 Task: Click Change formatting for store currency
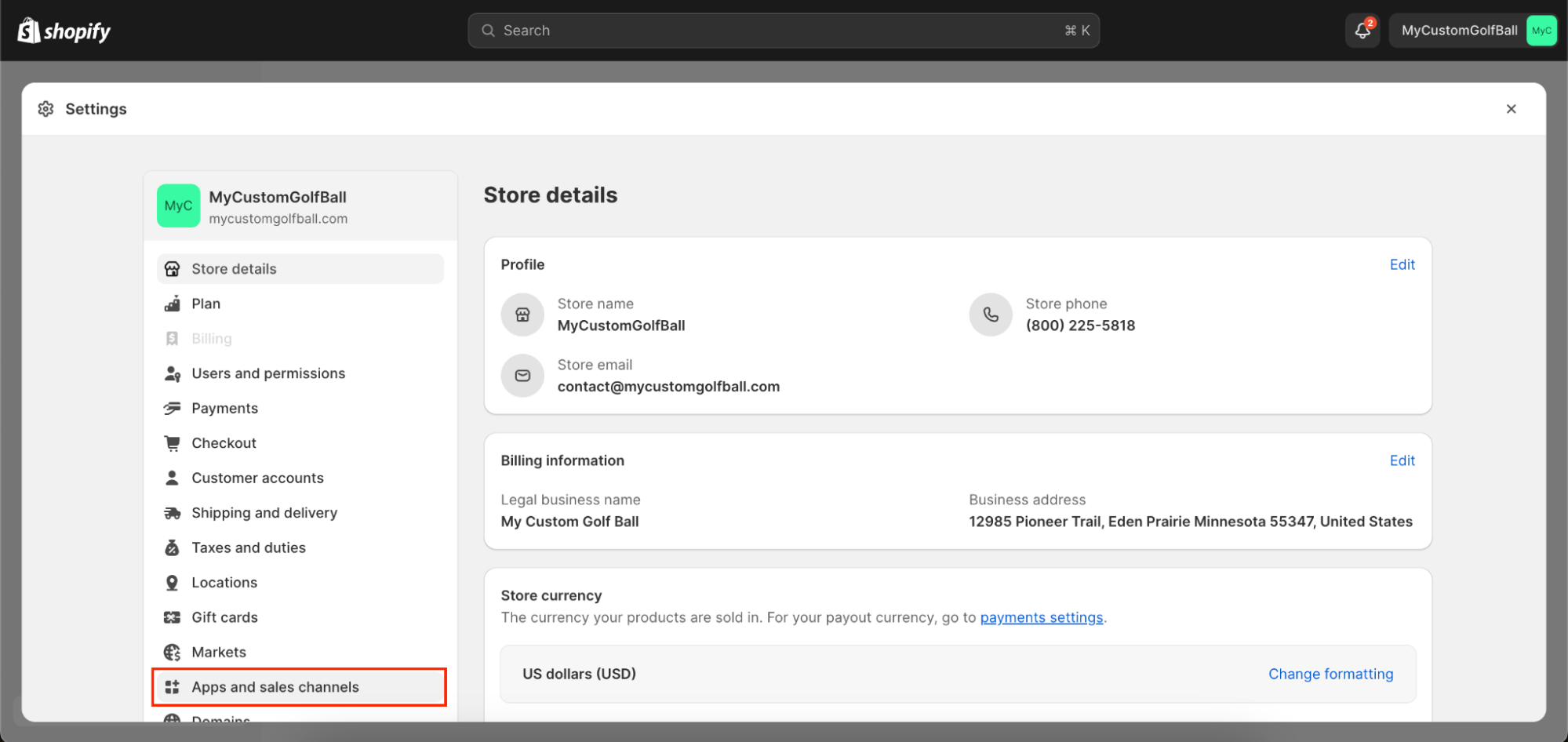[x=1330, y=675]
